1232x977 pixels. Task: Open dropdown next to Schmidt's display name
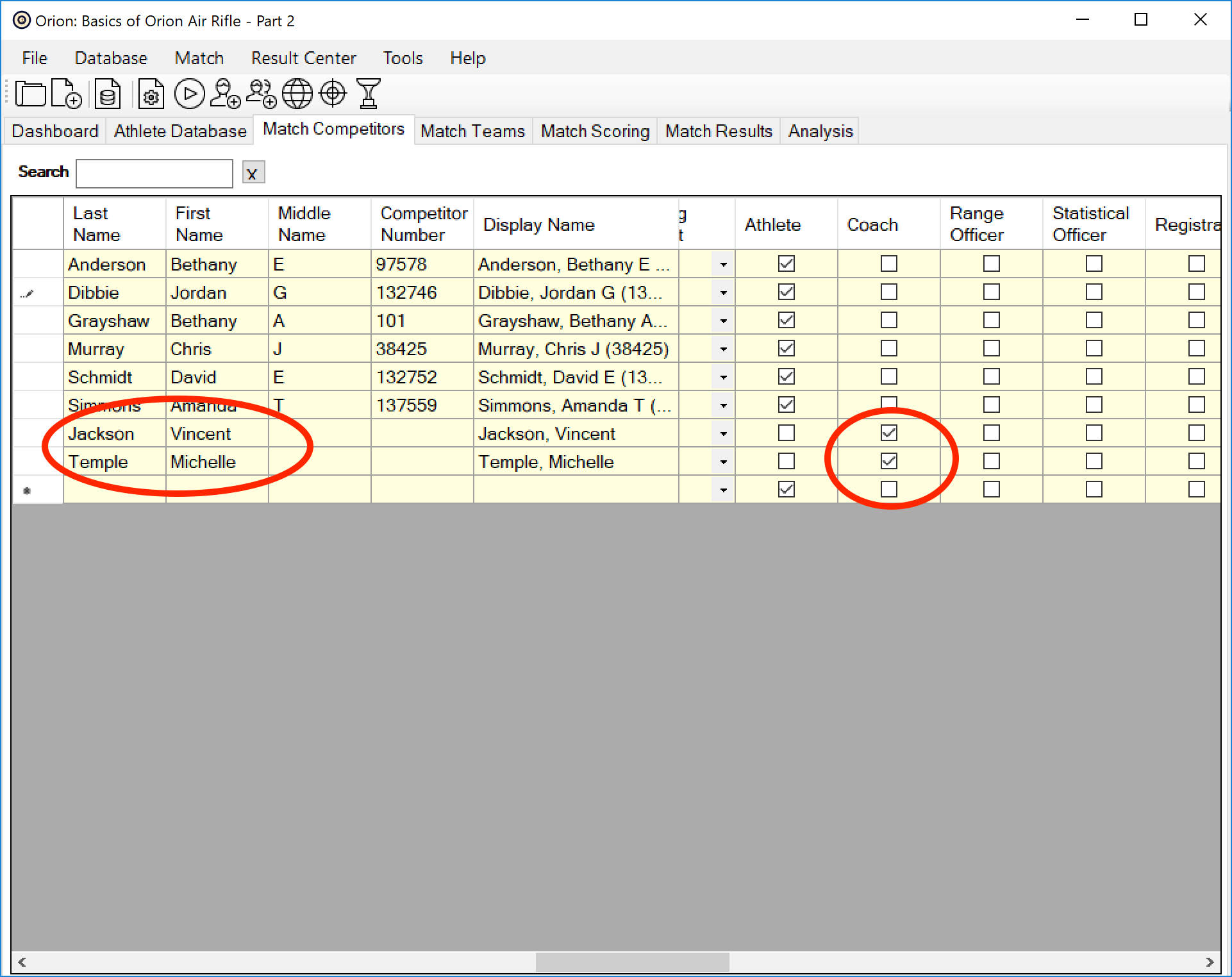pyautogui.click(x=723, y=377)
